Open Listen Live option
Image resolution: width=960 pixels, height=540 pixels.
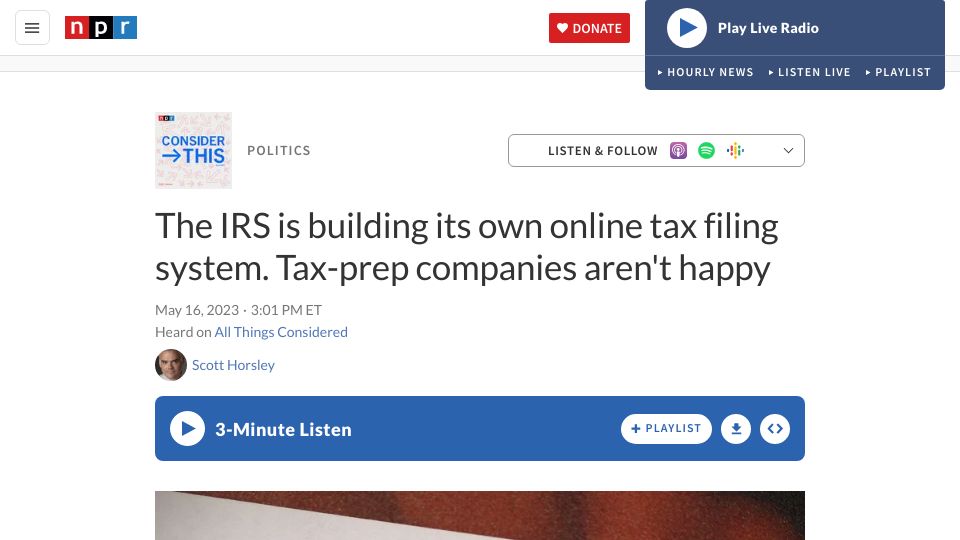pyautogui.click(x=809, y=72)
